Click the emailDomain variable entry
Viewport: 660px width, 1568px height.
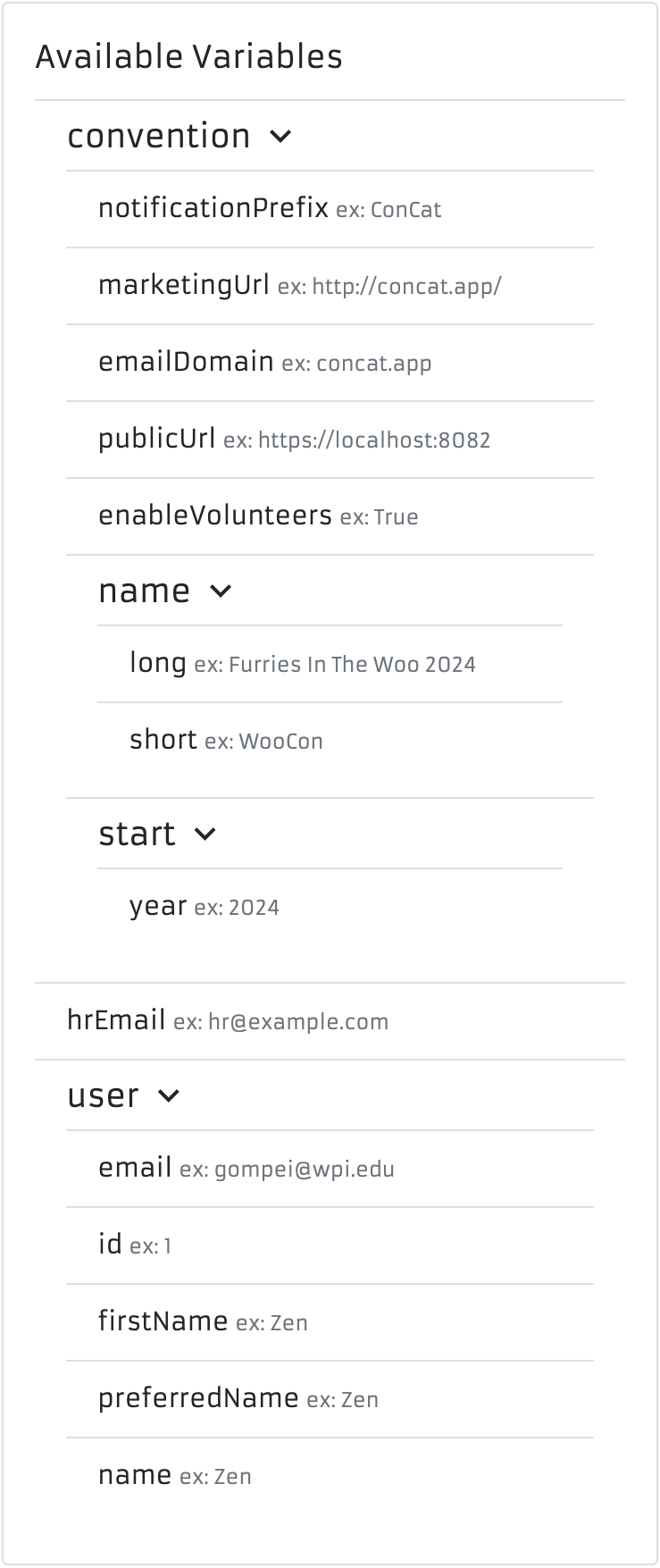pos(186,363)
